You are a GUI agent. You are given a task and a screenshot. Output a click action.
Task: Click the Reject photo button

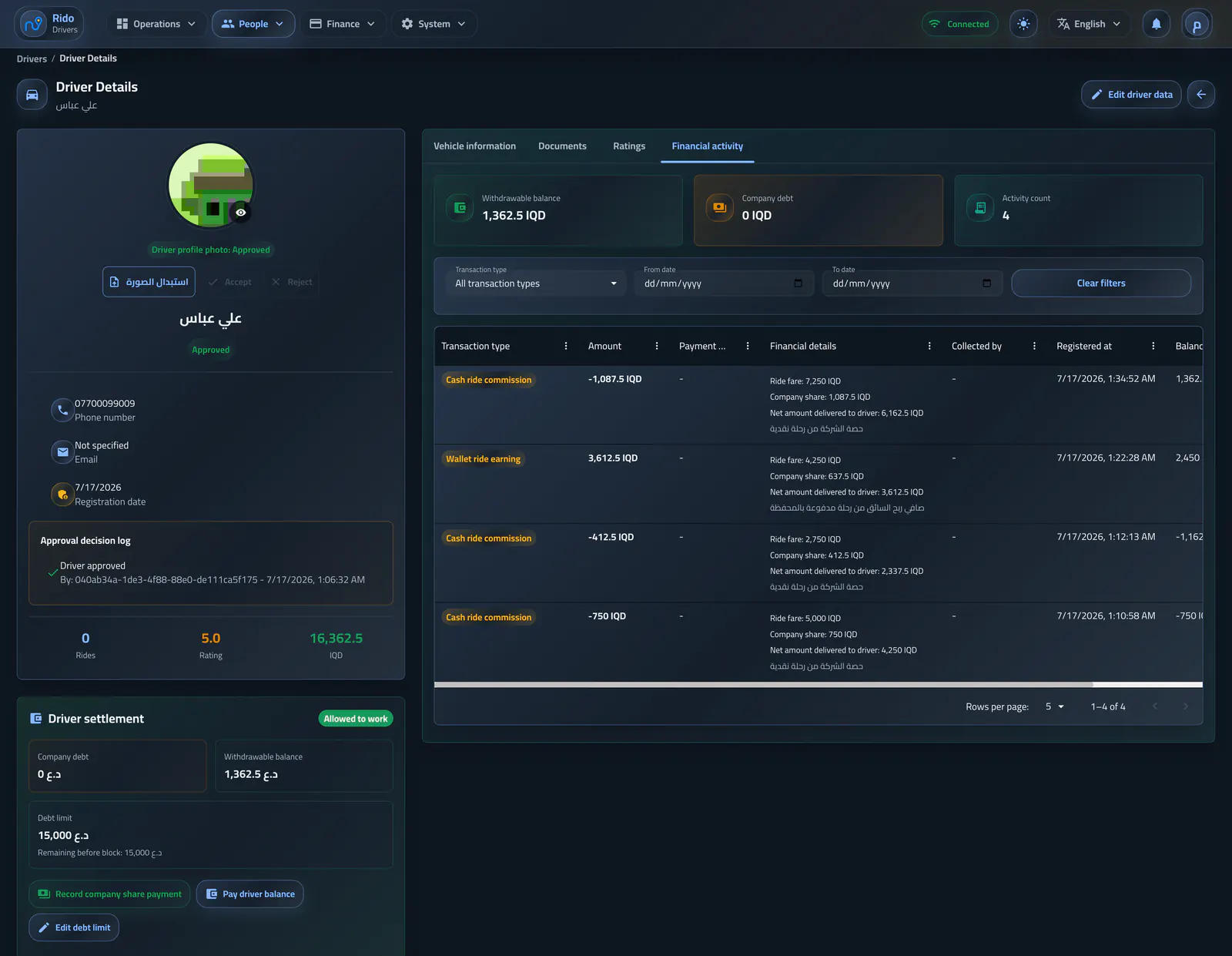292,282
